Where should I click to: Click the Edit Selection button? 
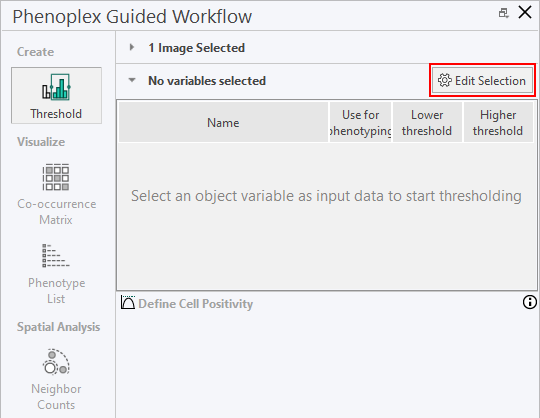pos(482,81)
